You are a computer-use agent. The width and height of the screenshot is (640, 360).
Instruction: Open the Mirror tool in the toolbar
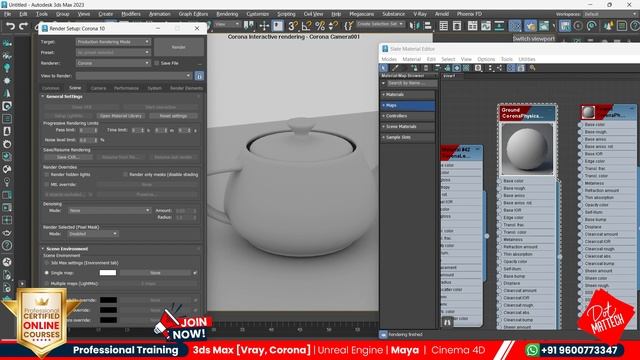pos(414,26)
